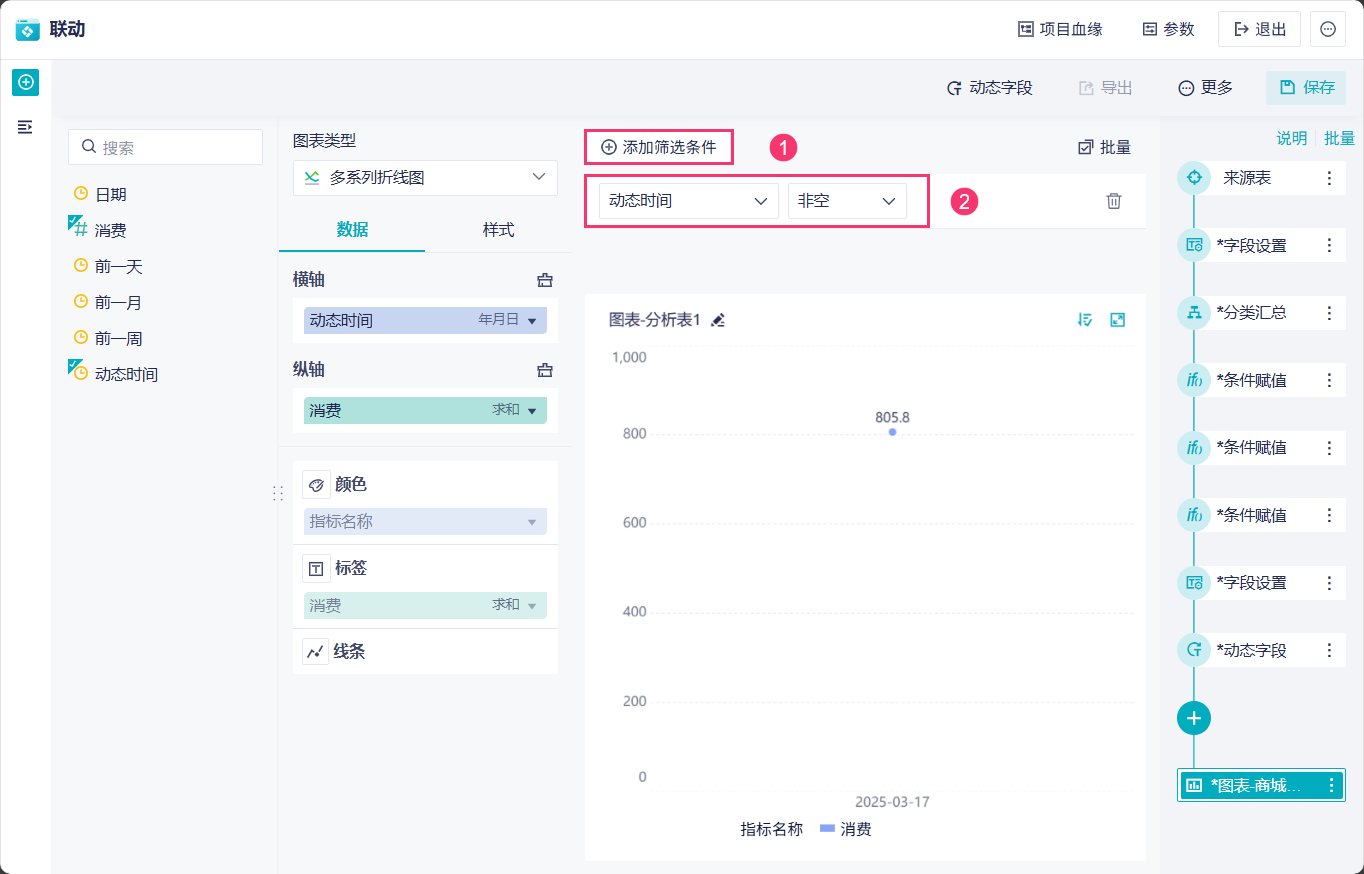Image resolution: width=1364 pixels, height=874 pixels.
Task: Click the chart sort icon
Action: [x=1085, y=320]
